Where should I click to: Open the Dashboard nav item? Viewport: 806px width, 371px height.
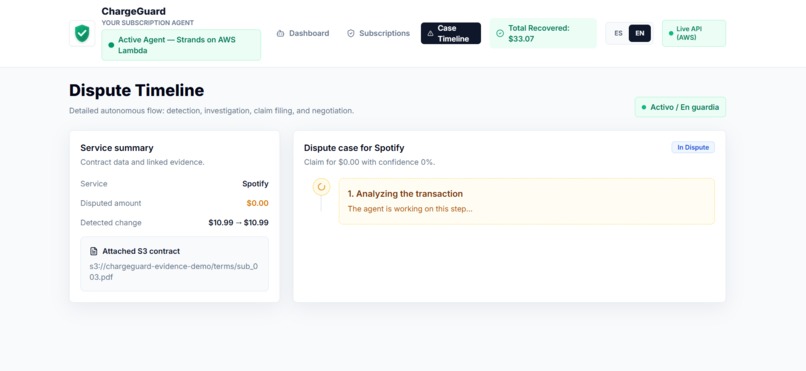[303, 33]
